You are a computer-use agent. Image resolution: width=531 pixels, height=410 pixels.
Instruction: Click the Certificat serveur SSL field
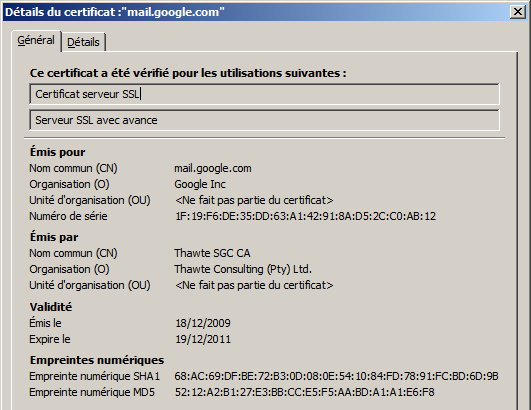(264, 94)
